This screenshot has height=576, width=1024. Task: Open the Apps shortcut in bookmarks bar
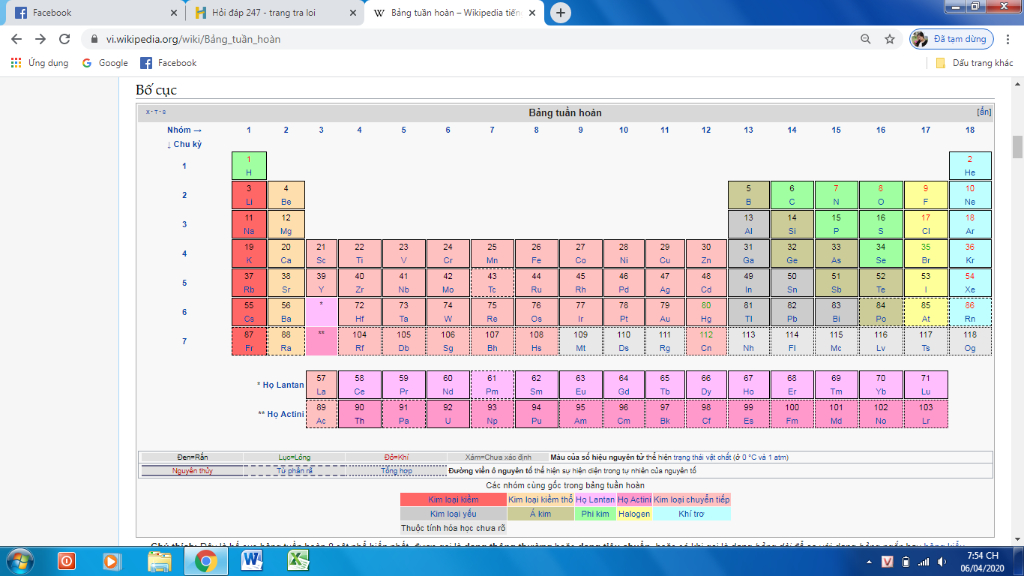(x=40, y=63)
